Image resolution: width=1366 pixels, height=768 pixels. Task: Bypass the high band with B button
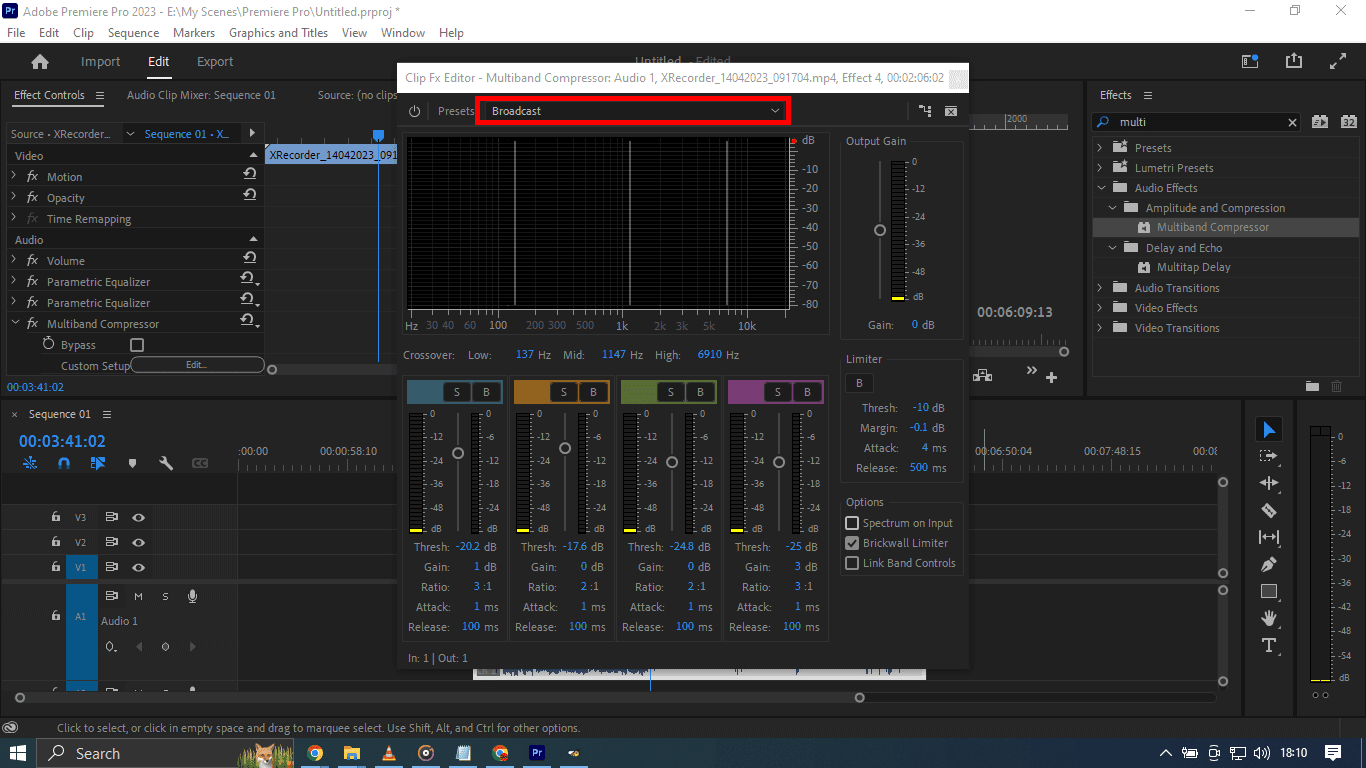point(807,392)
